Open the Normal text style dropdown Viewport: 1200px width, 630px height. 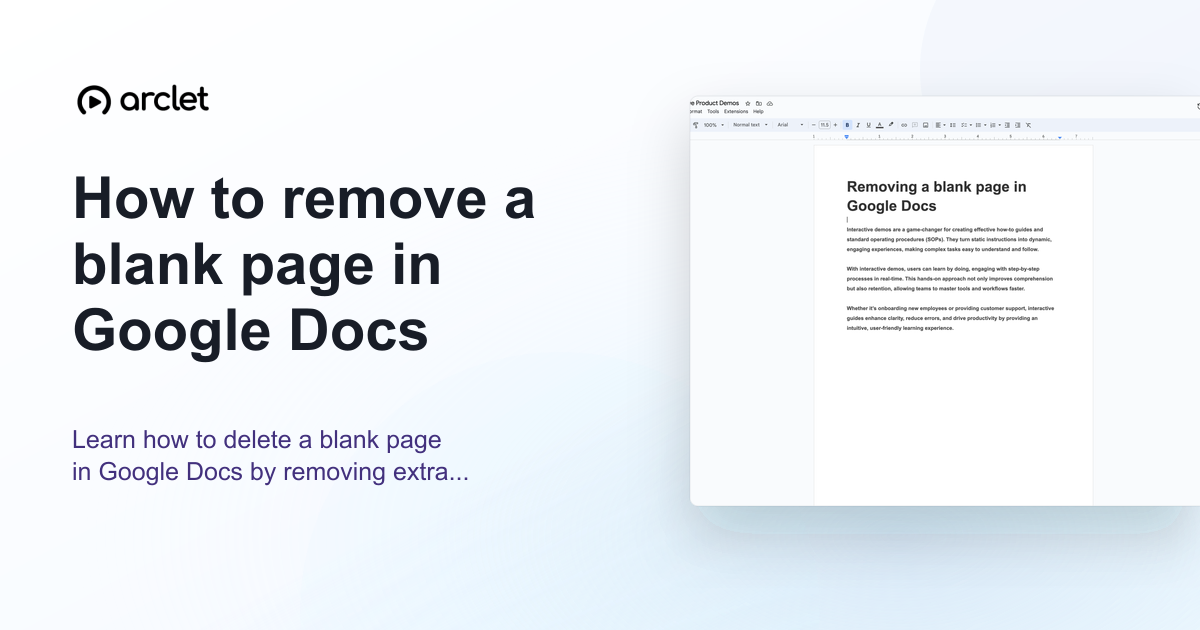point(750,125)
